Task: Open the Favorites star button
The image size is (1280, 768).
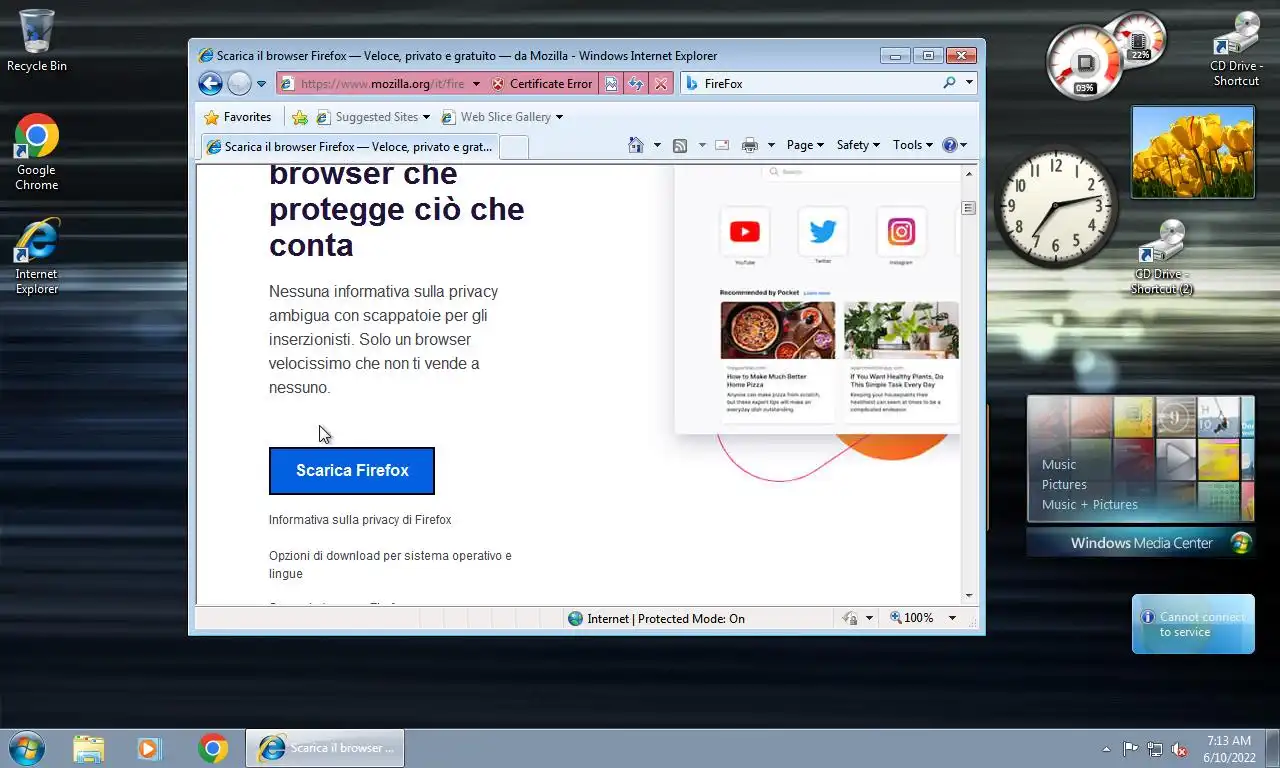Action: [237, 117]
